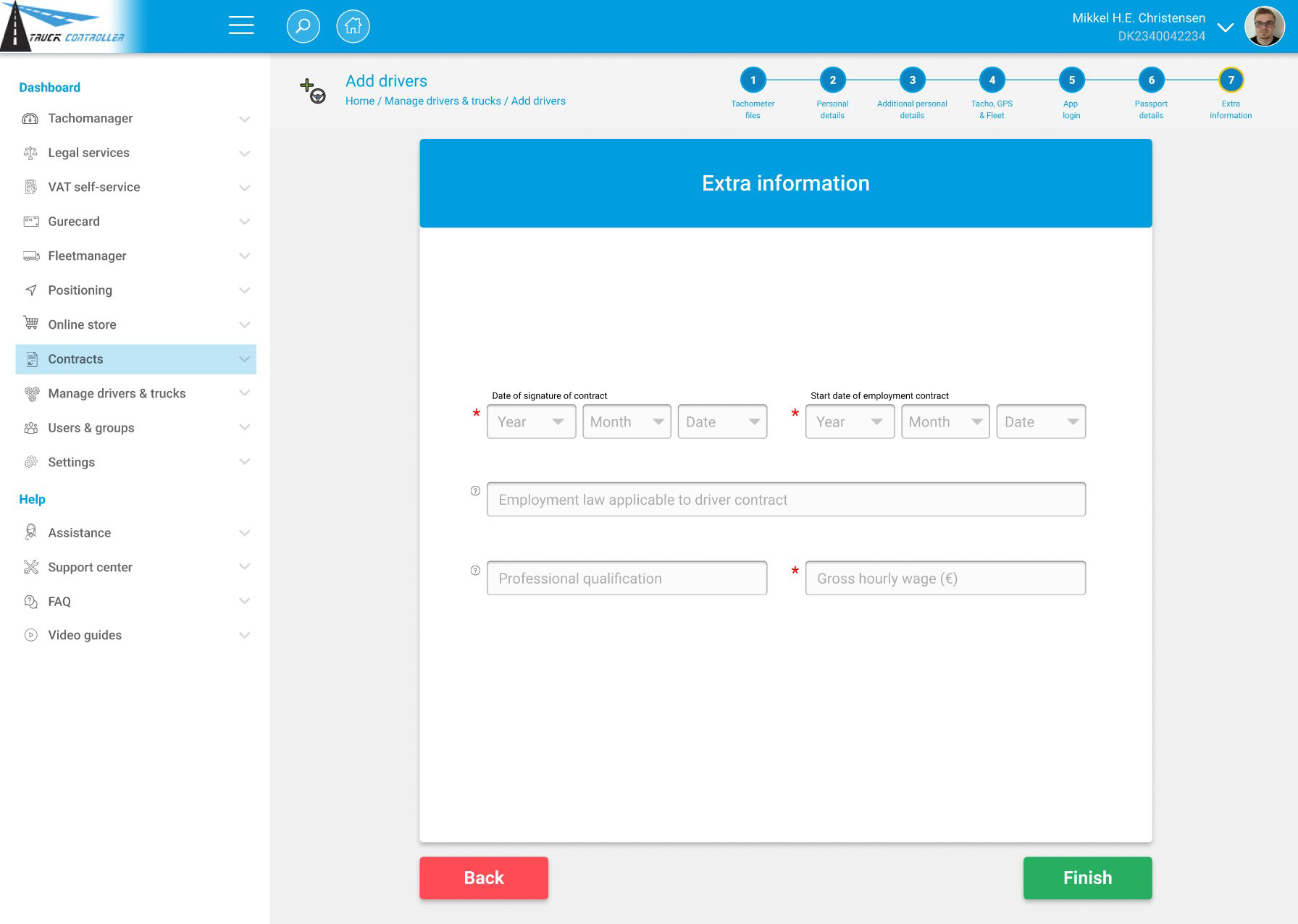Click the Assistance headset icon
The height and width of the screenshot is (924, 1298).
coord(30,532)
